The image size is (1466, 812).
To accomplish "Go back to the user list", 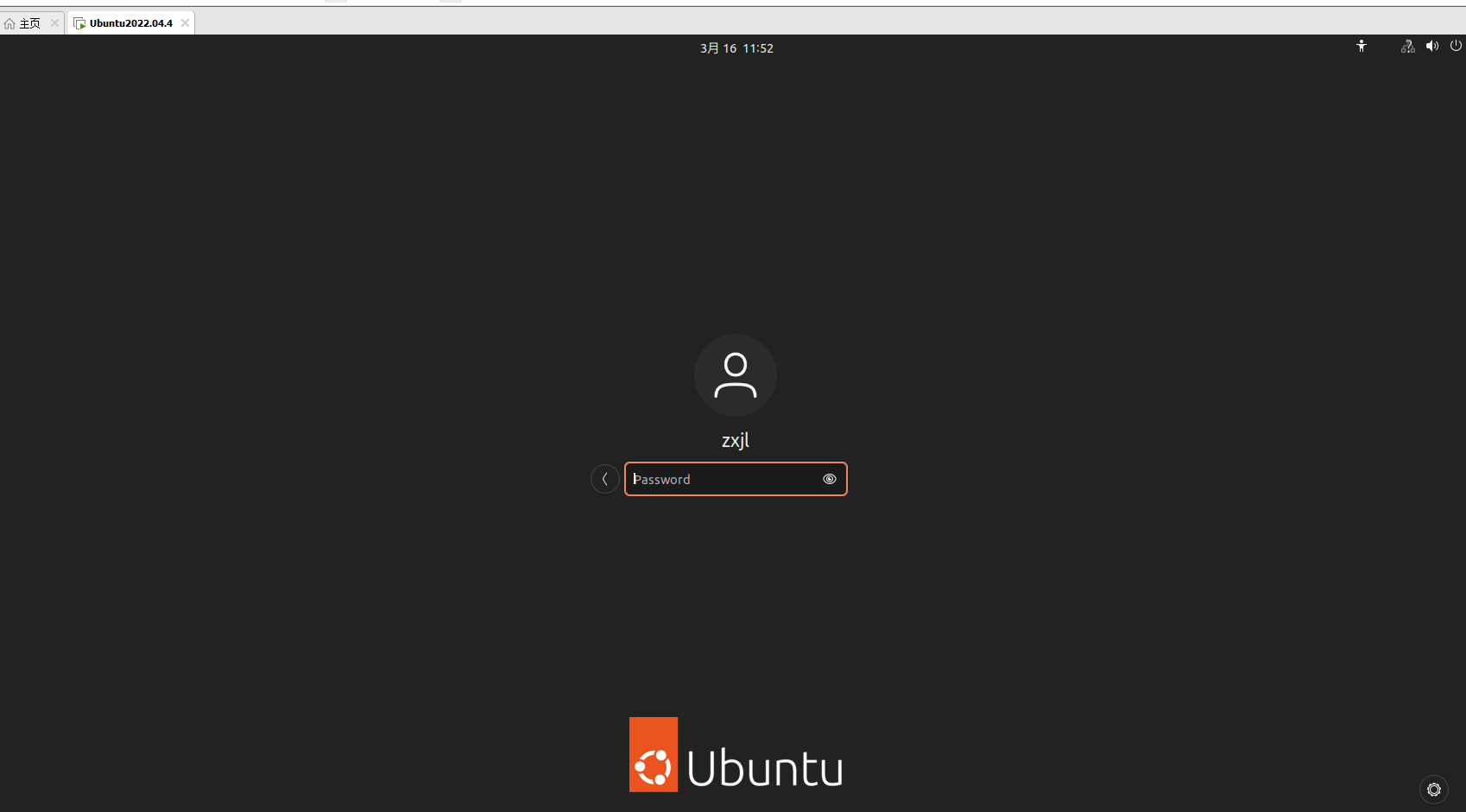I will click(605, 479).
